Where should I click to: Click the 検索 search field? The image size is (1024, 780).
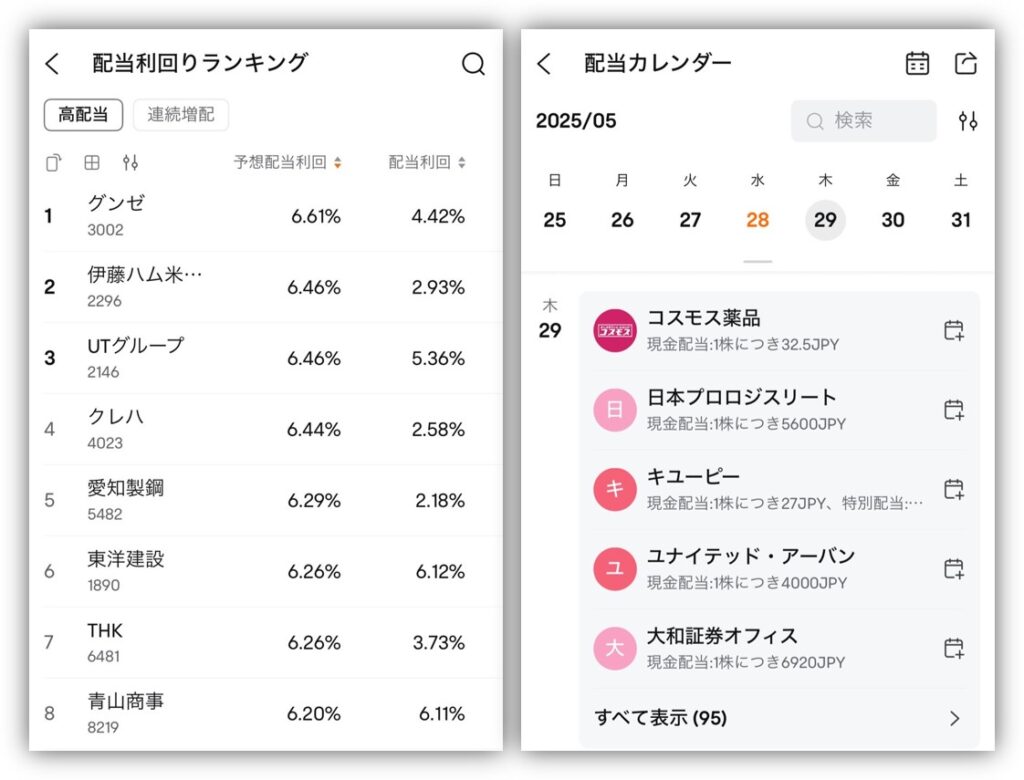[x=863, y=121]
